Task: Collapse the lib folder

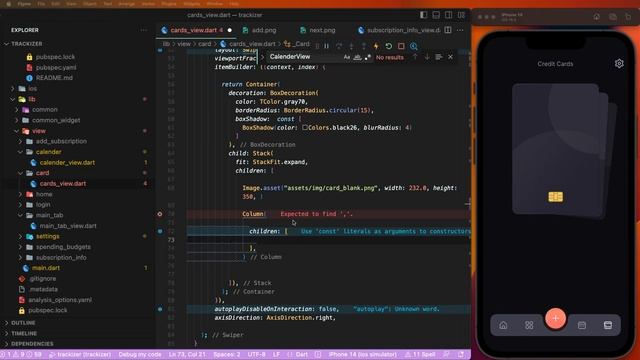Action: [13, 99]
